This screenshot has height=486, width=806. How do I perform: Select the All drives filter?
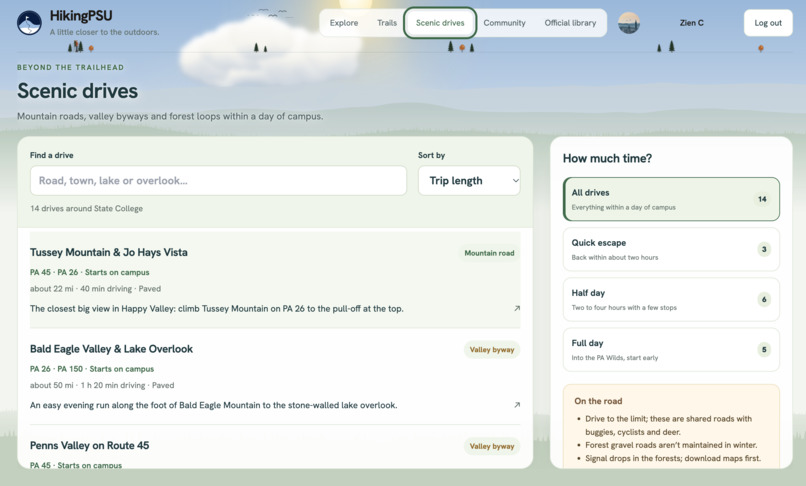tap(671, 199)
